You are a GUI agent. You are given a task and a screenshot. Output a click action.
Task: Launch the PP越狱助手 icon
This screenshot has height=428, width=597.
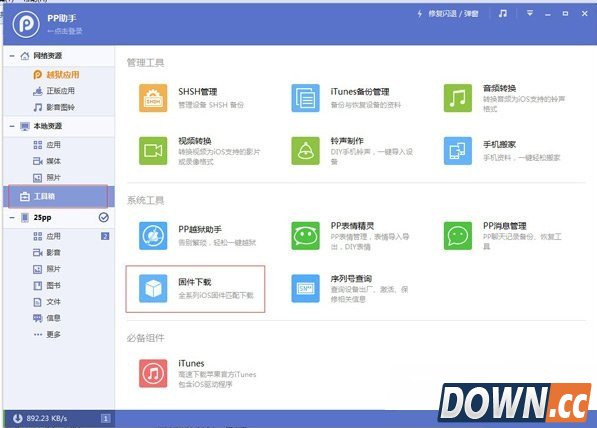click(153, 236)
